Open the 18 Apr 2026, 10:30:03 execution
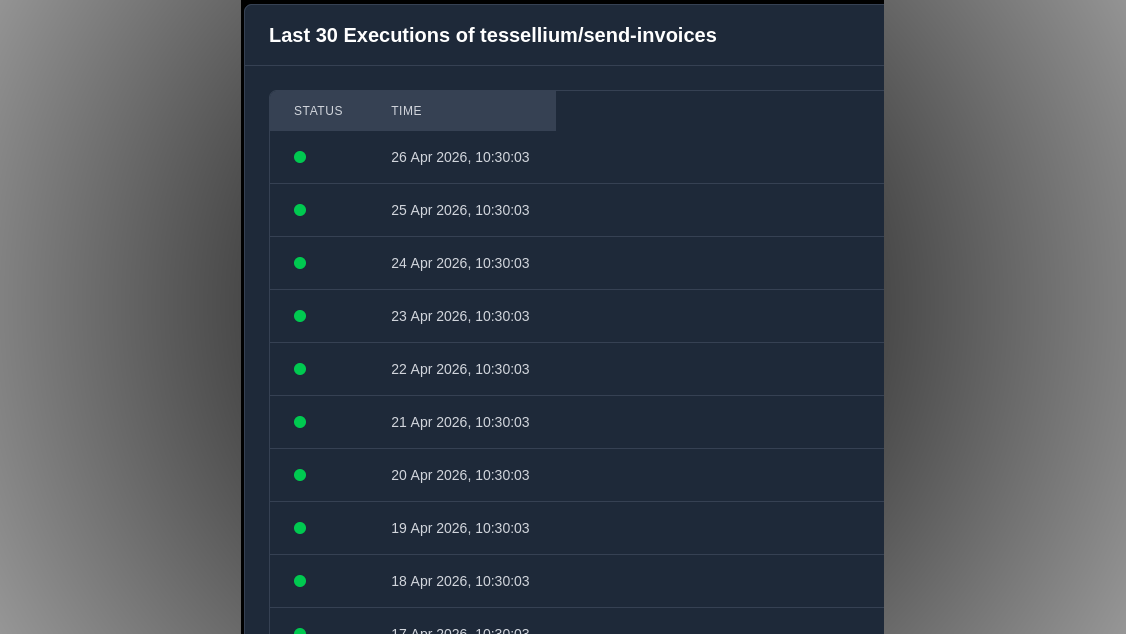This screenshot has height=634, width=1126. click(x=460, y=581)
